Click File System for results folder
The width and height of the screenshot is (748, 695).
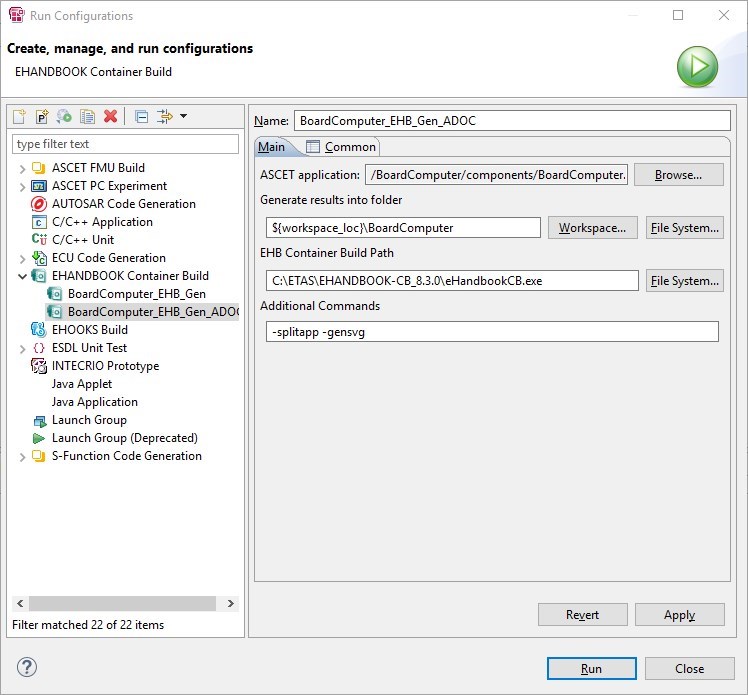click(685, 228)
